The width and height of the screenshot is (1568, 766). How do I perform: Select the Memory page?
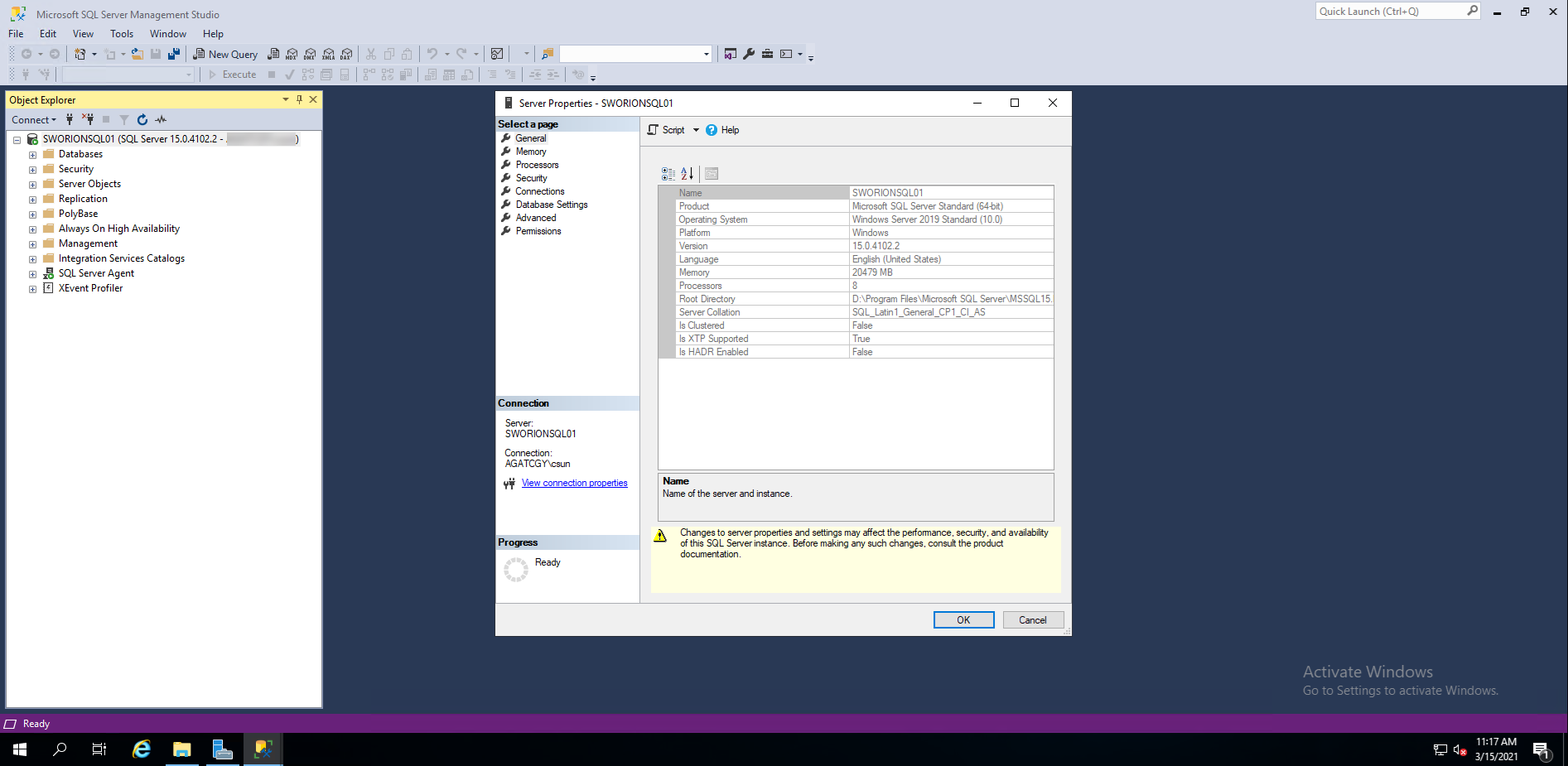point(531,152)
